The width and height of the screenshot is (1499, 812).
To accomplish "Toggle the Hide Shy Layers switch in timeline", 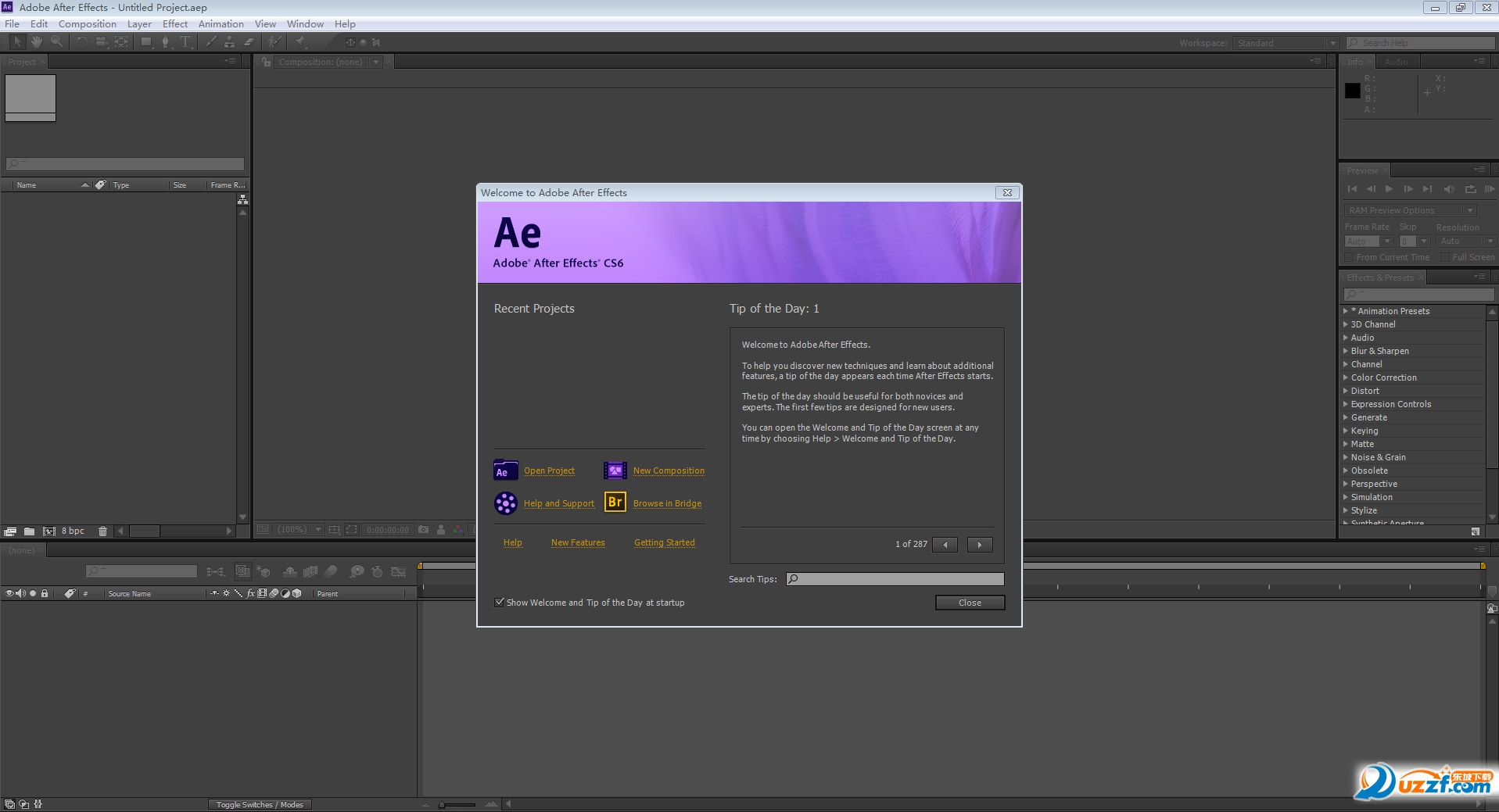I will pos(289,572).
